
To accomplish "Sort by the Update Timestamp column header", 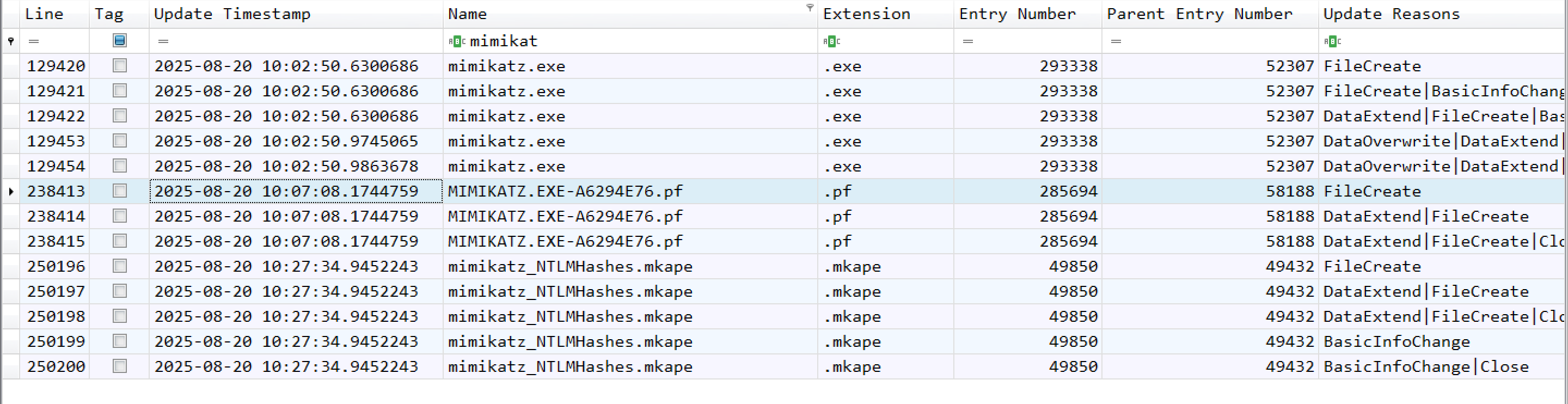I will [x=232, y=14].
